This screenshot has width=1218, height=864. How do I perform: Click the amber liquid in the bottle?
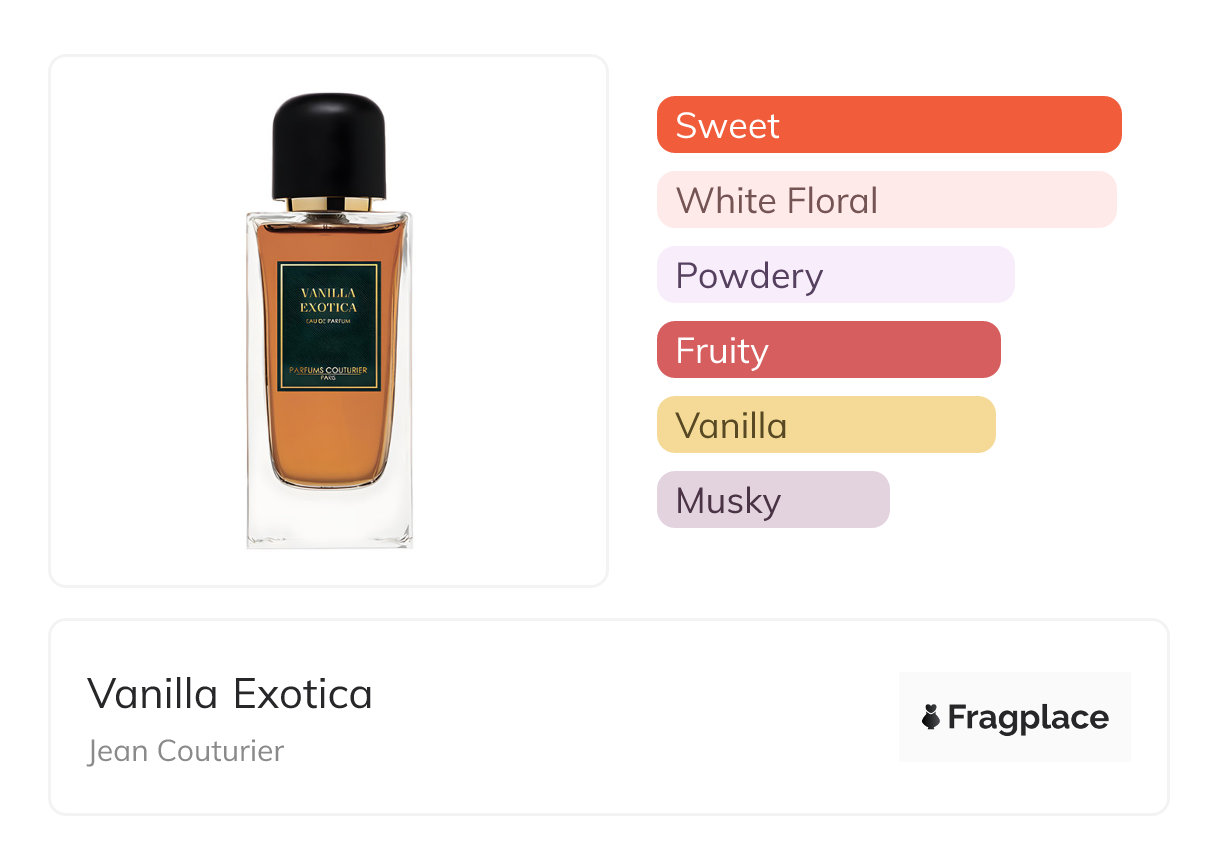click(x=329, y=440)
